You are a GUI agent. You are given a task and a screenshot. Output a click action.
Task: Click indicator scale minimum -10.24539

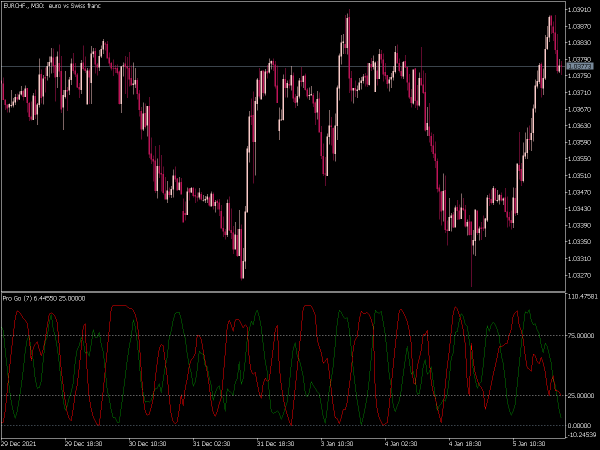(582, 435)
